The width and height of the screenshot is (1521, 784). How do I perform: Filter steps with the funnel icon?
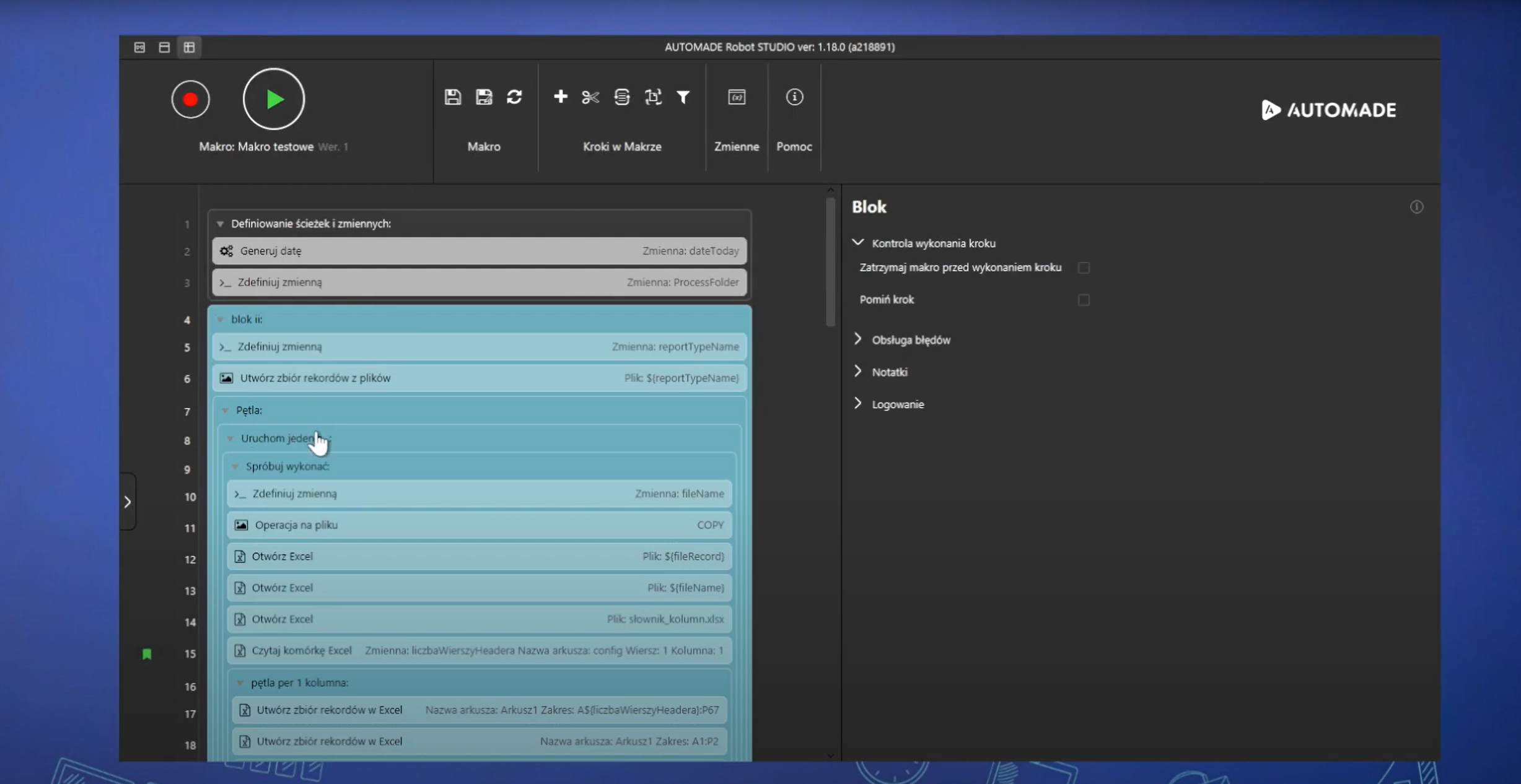683,97
